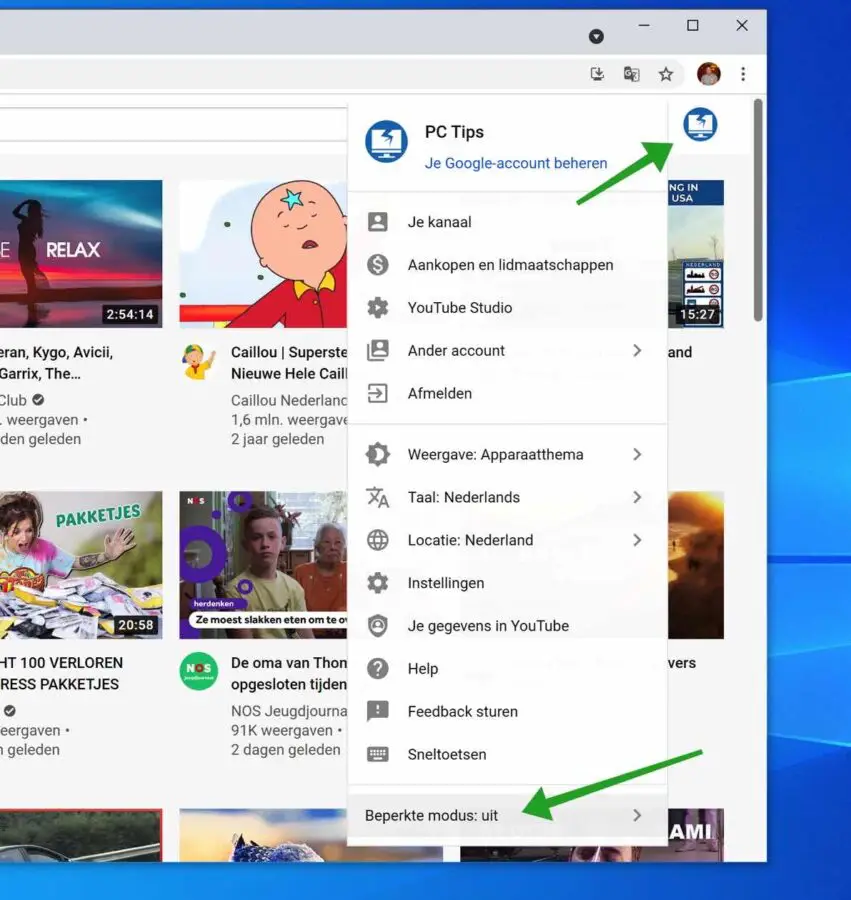851x900 pixels.
Task: Play the RELAX video thumbnail
Action: (x=81, y=254)
